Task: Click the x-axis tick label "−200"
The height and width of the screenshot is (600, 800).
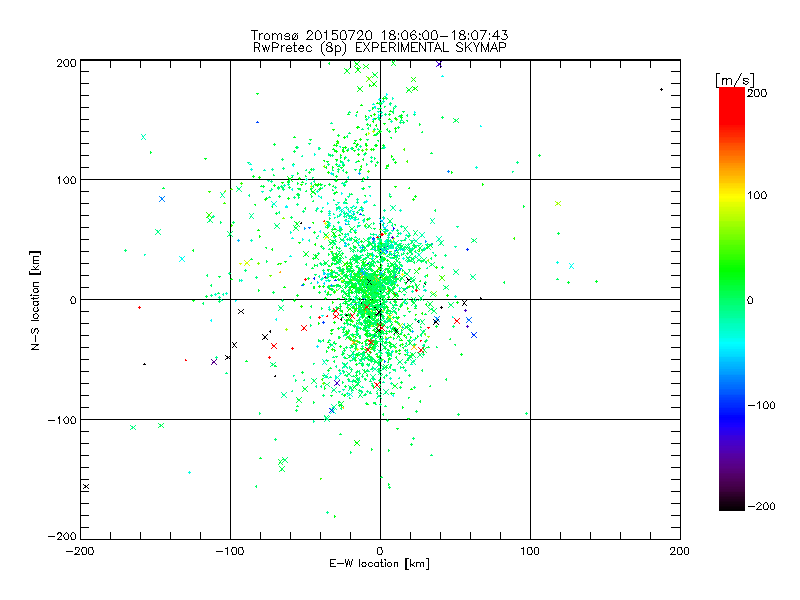Action: point(80,552)
